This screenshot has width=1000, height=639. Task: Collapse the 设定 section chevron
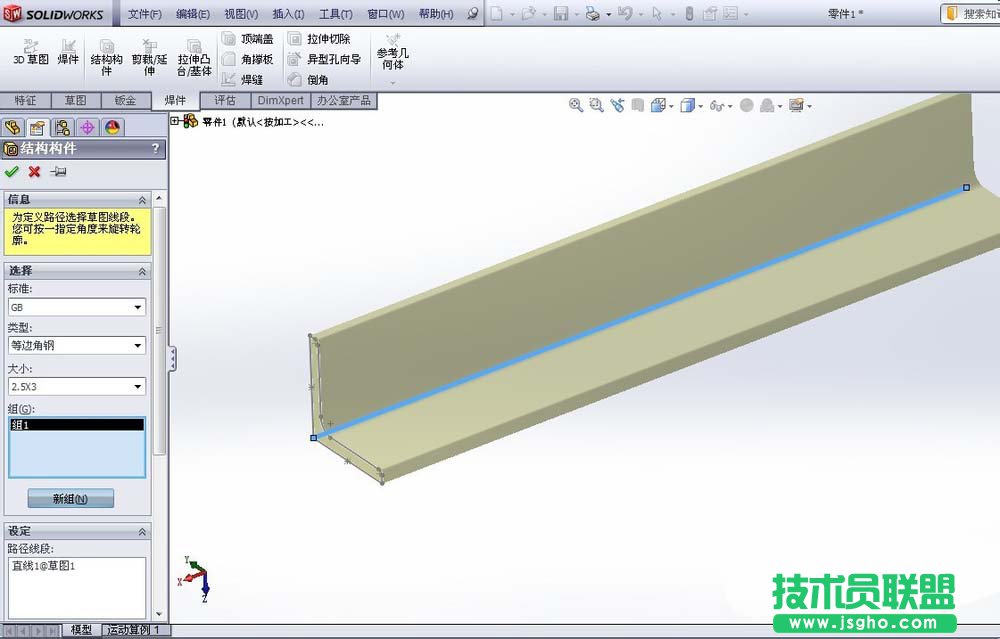click(142, 530)
